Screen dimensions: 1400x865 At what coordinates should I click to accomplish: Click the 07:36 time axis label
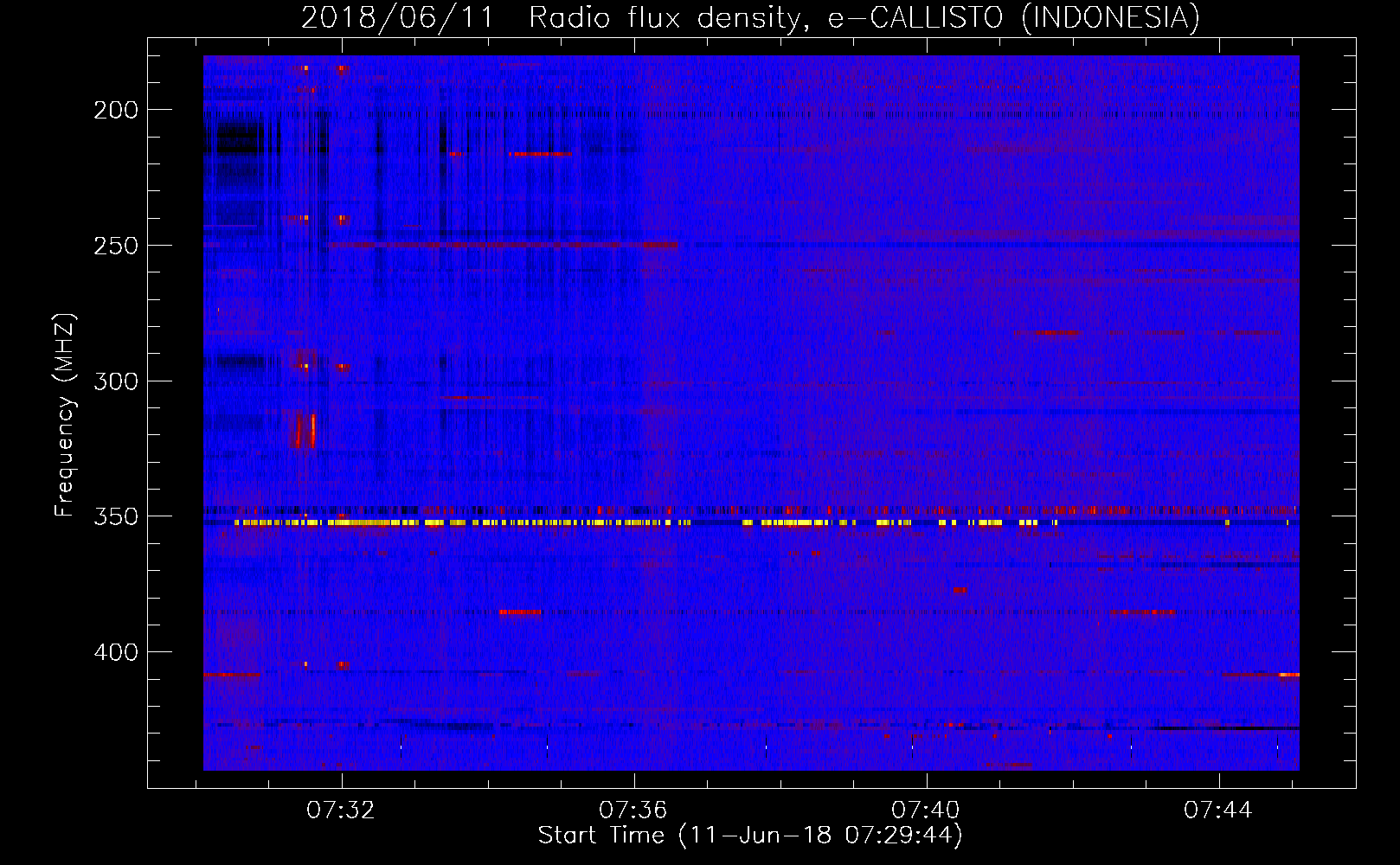633,811
